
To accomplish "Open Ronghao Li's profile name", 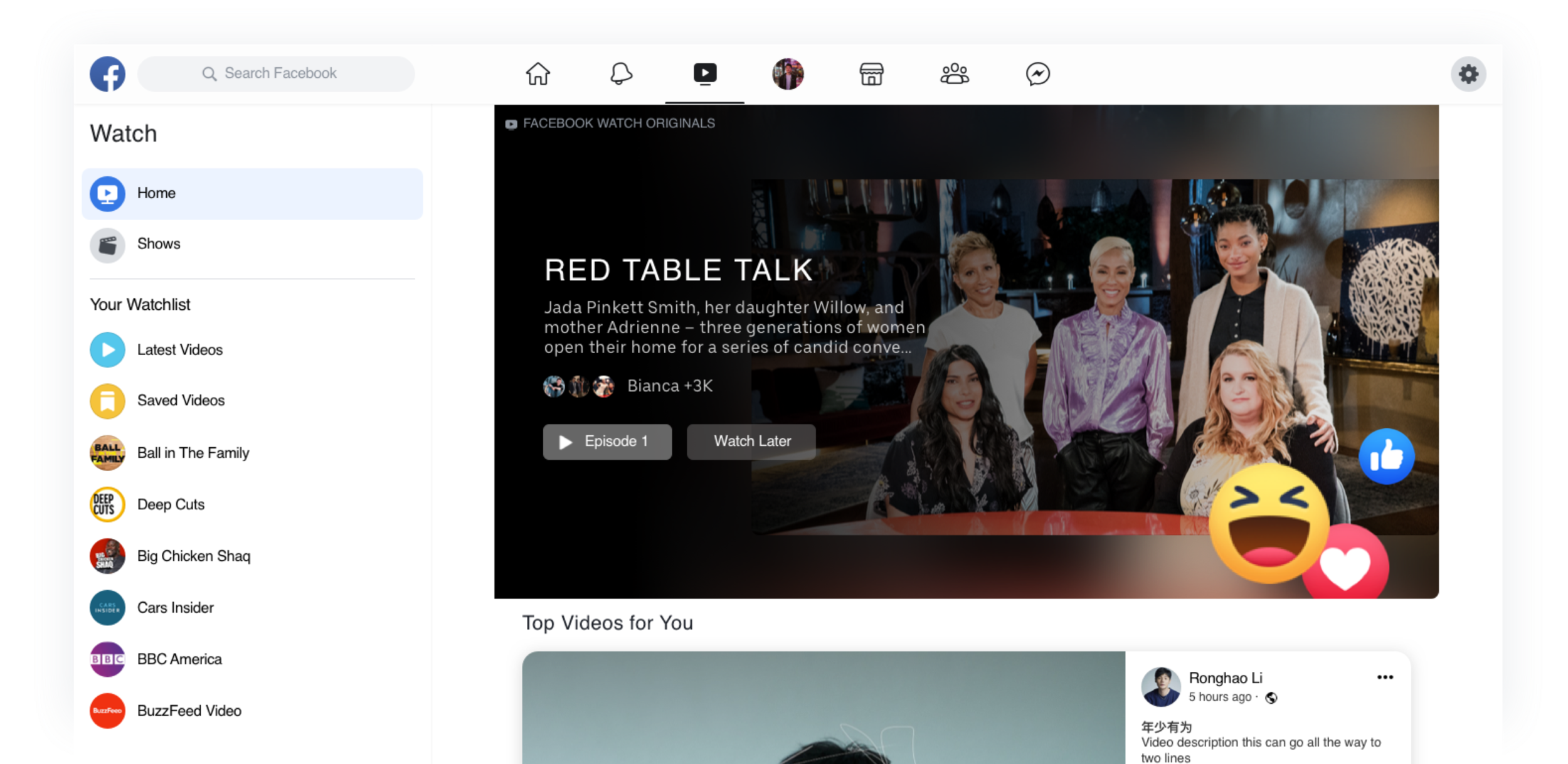I will pyautogui.click(x=1226, y=677).
